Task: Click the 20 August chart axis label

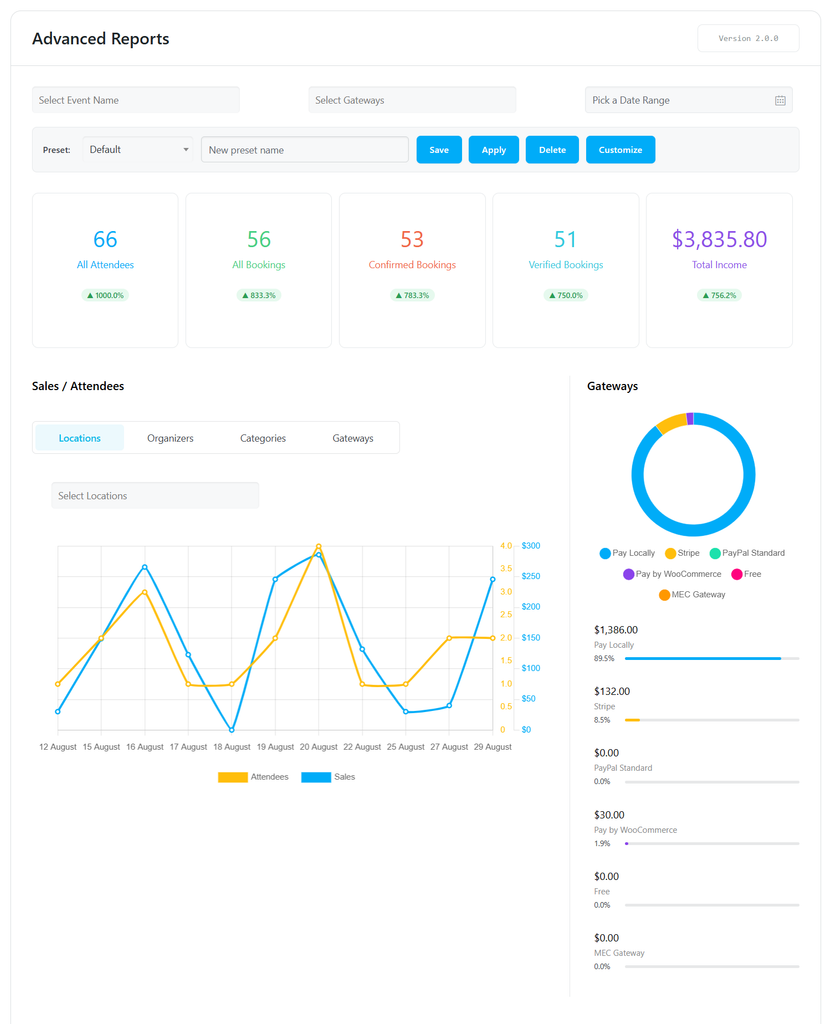Action: [x=319, y=747]
